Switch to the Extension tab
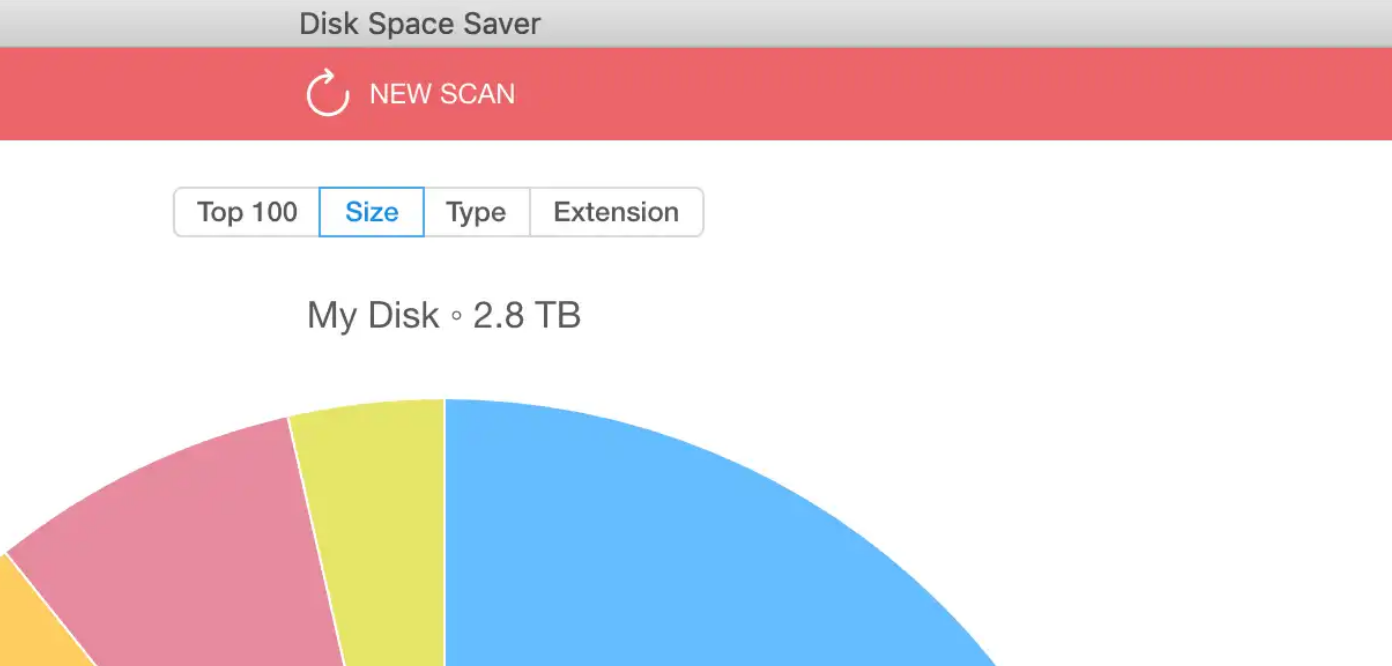The image size is (1392, 666). pos(615,212)
